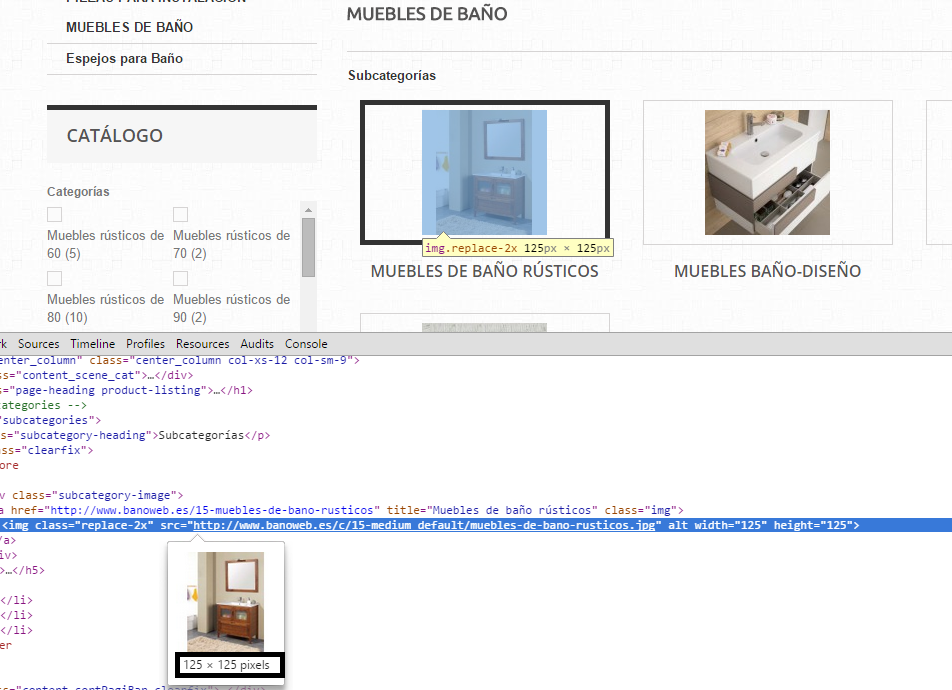The height and width of the screenshot is (690, 952).
Task: Open the Espejos para Baño sidebar link
Action: point(125,59)
